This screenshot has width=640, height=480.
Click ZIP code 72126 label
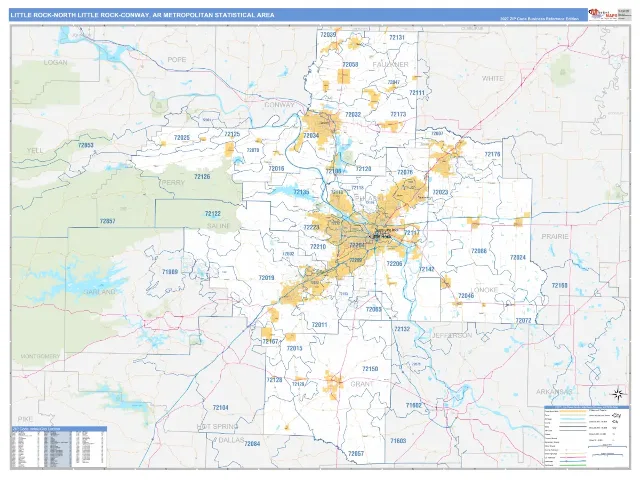tap(202, 176)
